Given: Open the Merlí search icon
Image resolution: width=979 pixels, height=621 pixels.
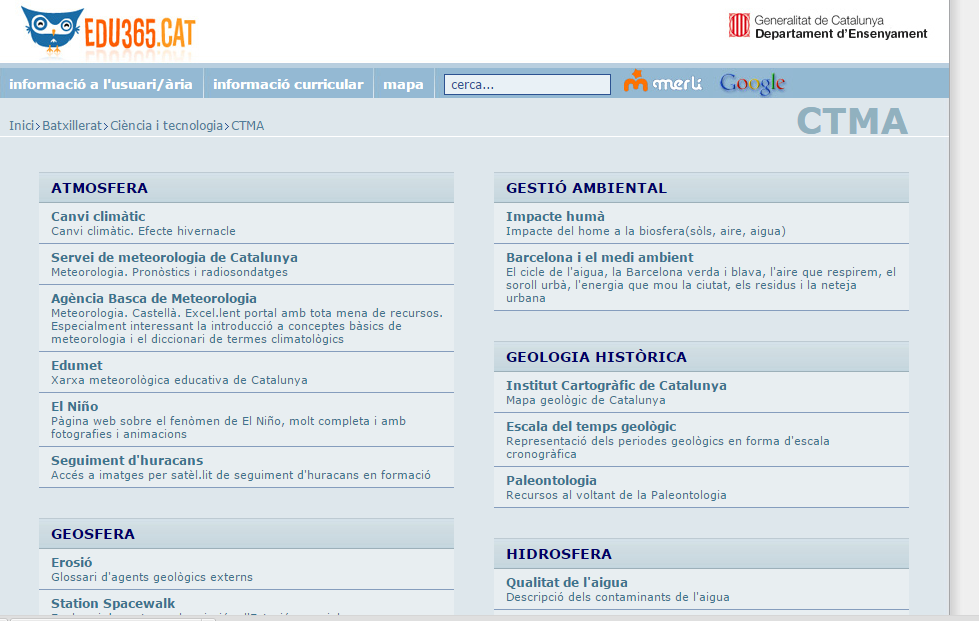Looking at the screenshot, I should point(663,83).
